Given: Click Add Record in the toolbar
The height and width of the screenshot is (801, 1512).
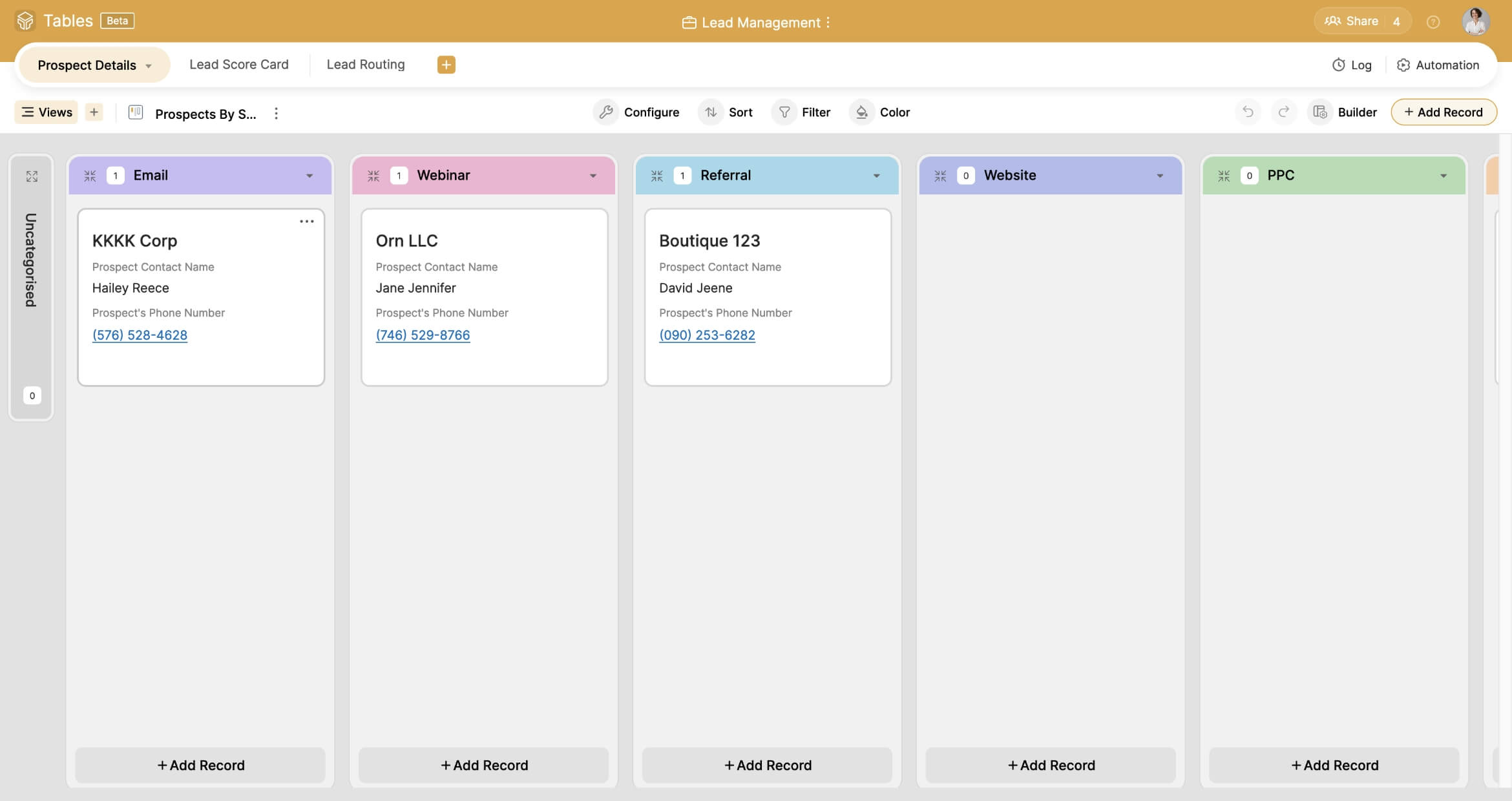Looking at the screenshot, I should point(1444,112).
